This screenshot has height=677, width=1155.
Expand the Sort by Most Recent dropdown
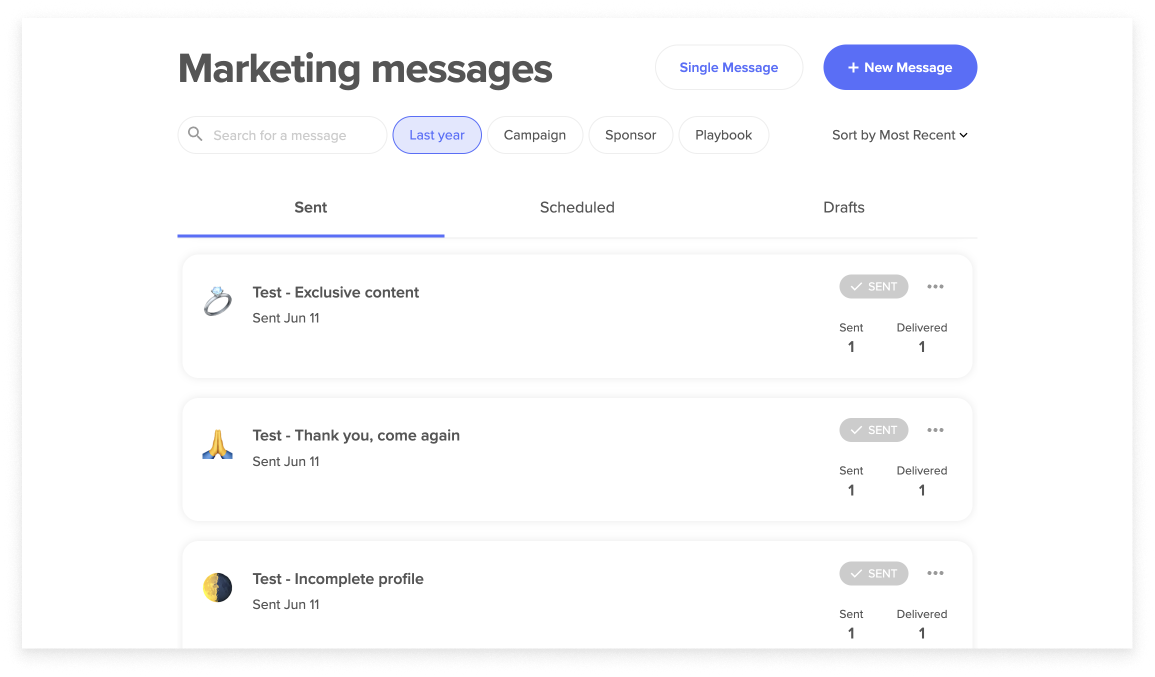point(899,135)
